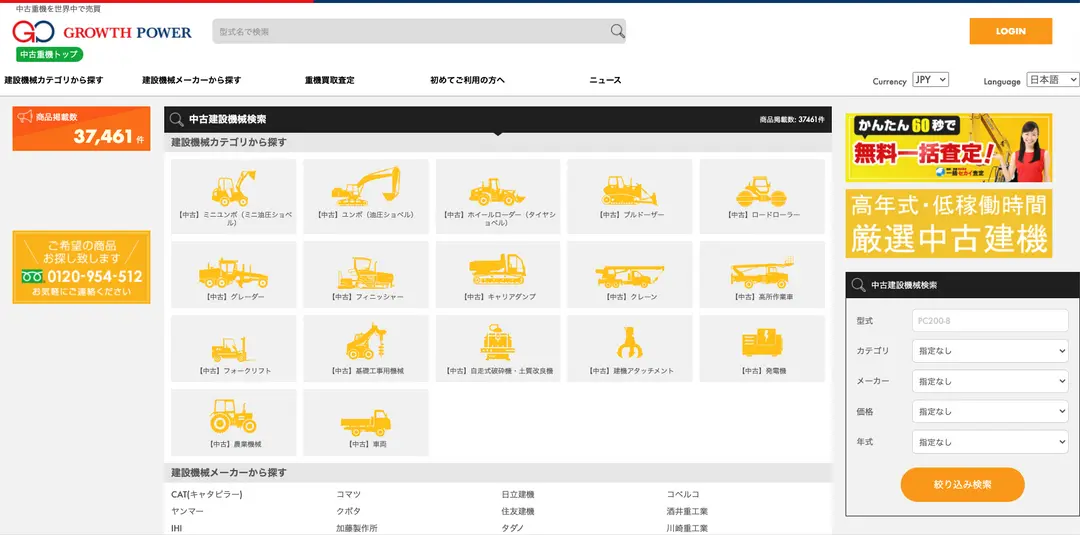Open the 無料一括査定 banner ad

pos(948,148)
